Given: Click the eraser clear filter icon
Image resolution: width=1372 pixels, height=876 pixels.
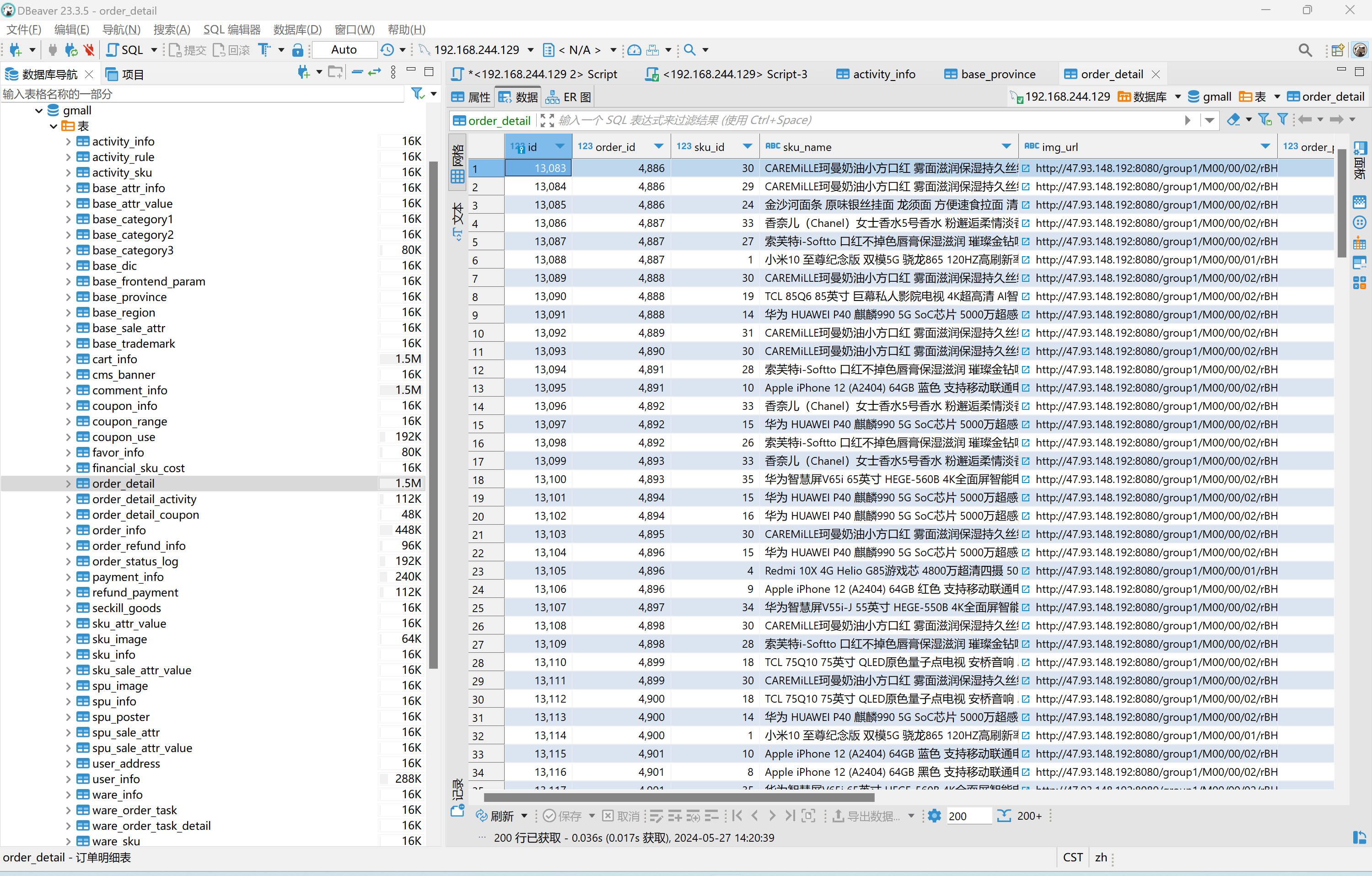Looking at the screenshot, I should point(1233,119).
